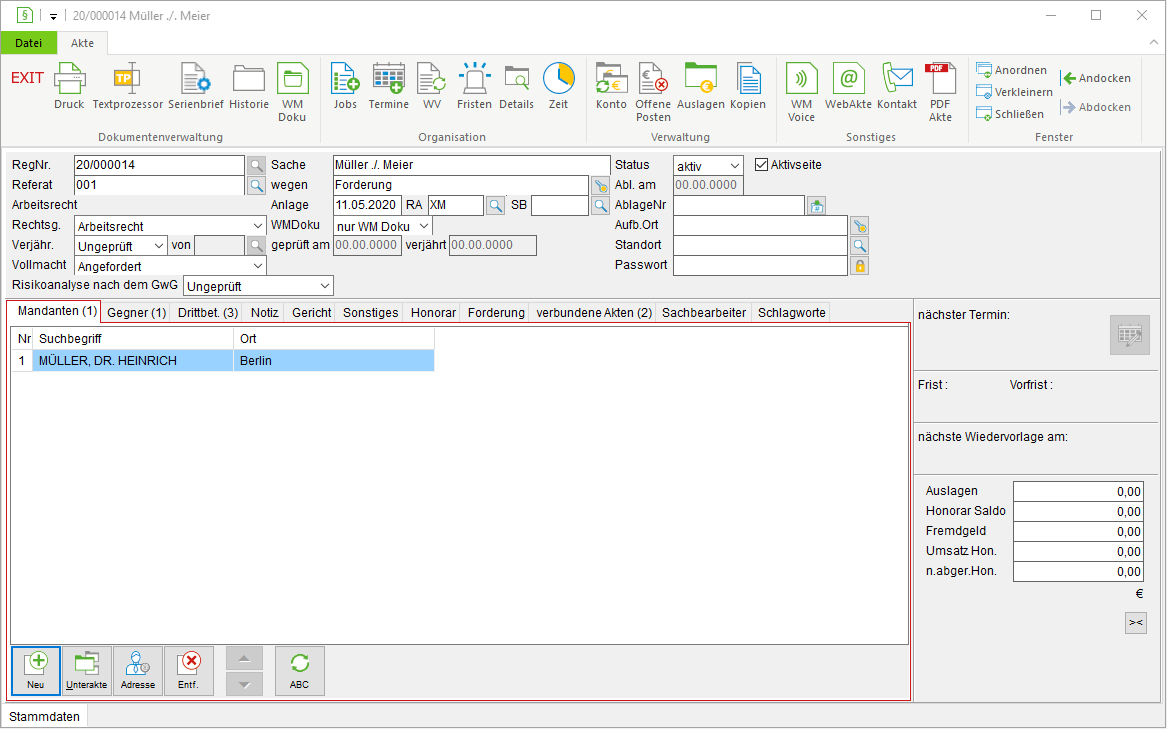Image resolution: width=1167 pixels, height=729 pixels.
Task: Toggle the Aktivseite checkbox
Action: click(x=761, y=165)
